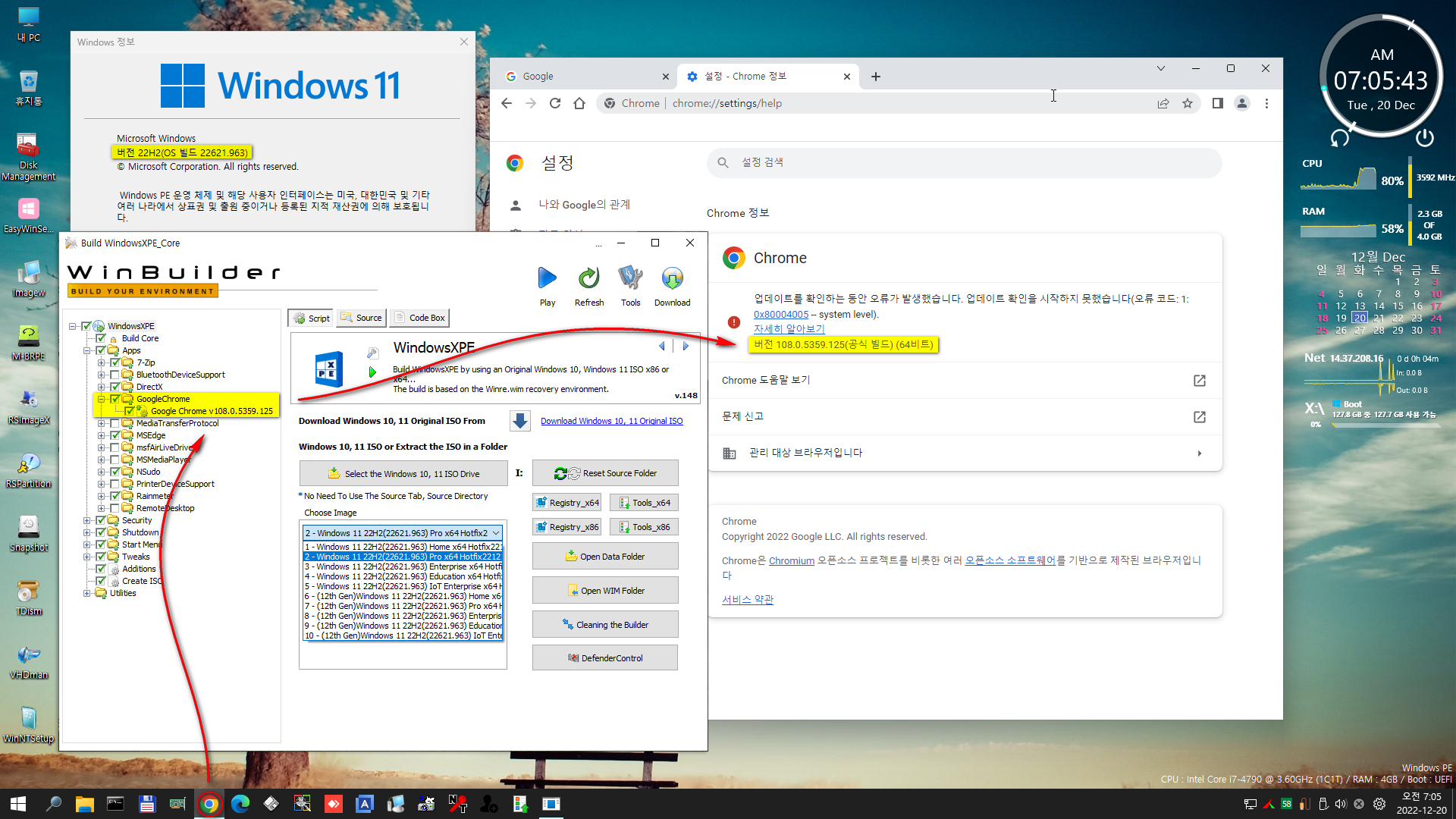The width and height of the screenshot is (1456, 819).
Task: Click the Chrome settings search field
Action: click(965, 163)
